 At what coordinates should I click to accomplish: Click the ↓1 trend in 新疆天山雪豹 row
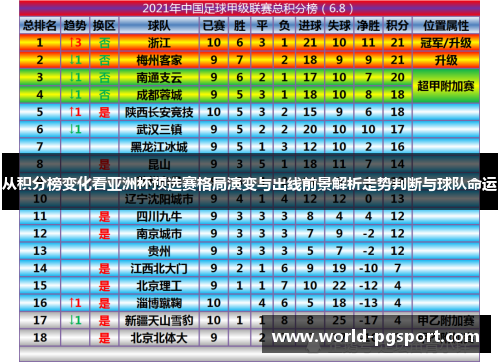(x=75, y=320)
